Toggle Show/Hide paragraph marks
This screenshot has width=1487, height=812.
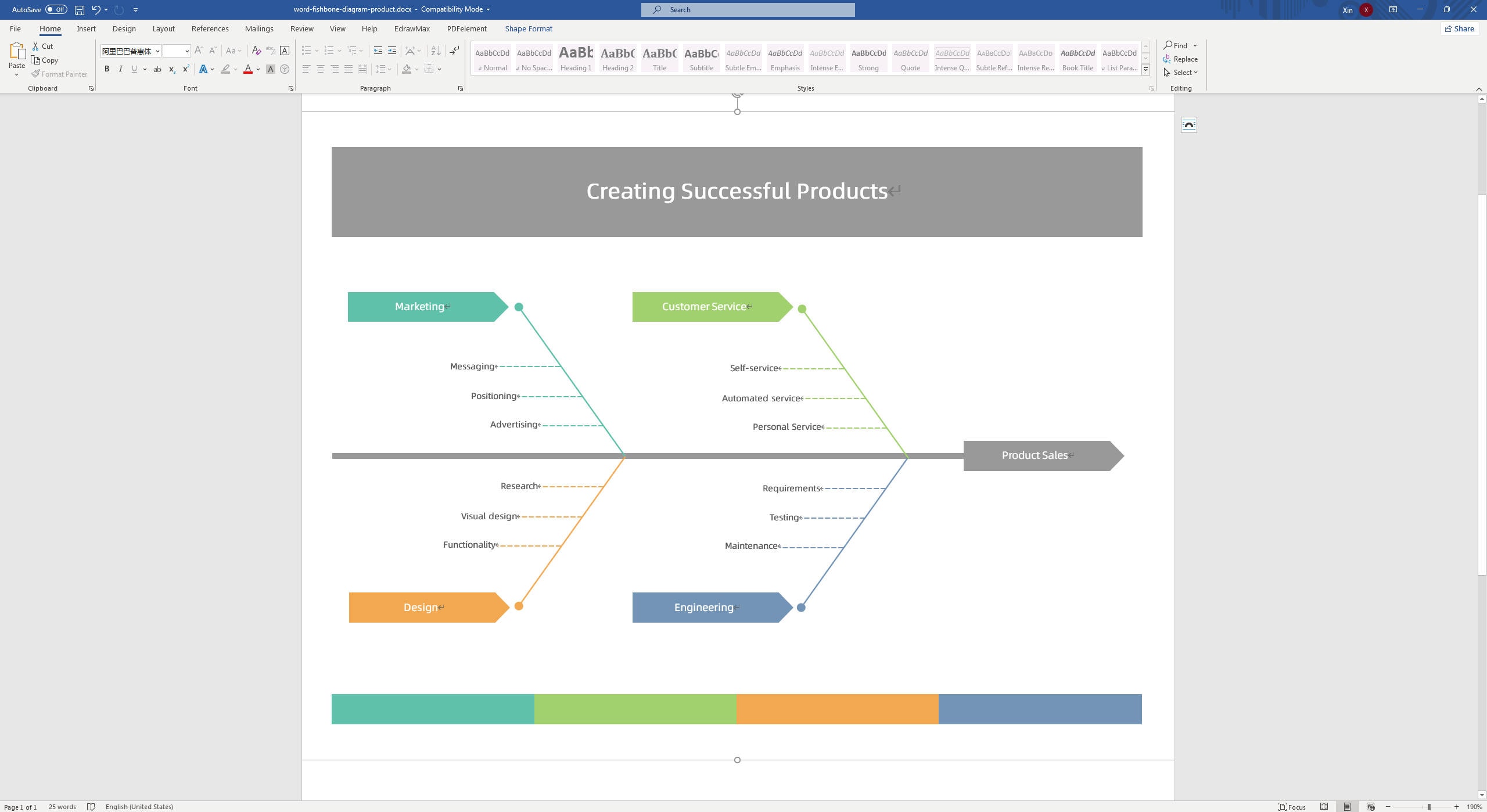tap(454, 51)
